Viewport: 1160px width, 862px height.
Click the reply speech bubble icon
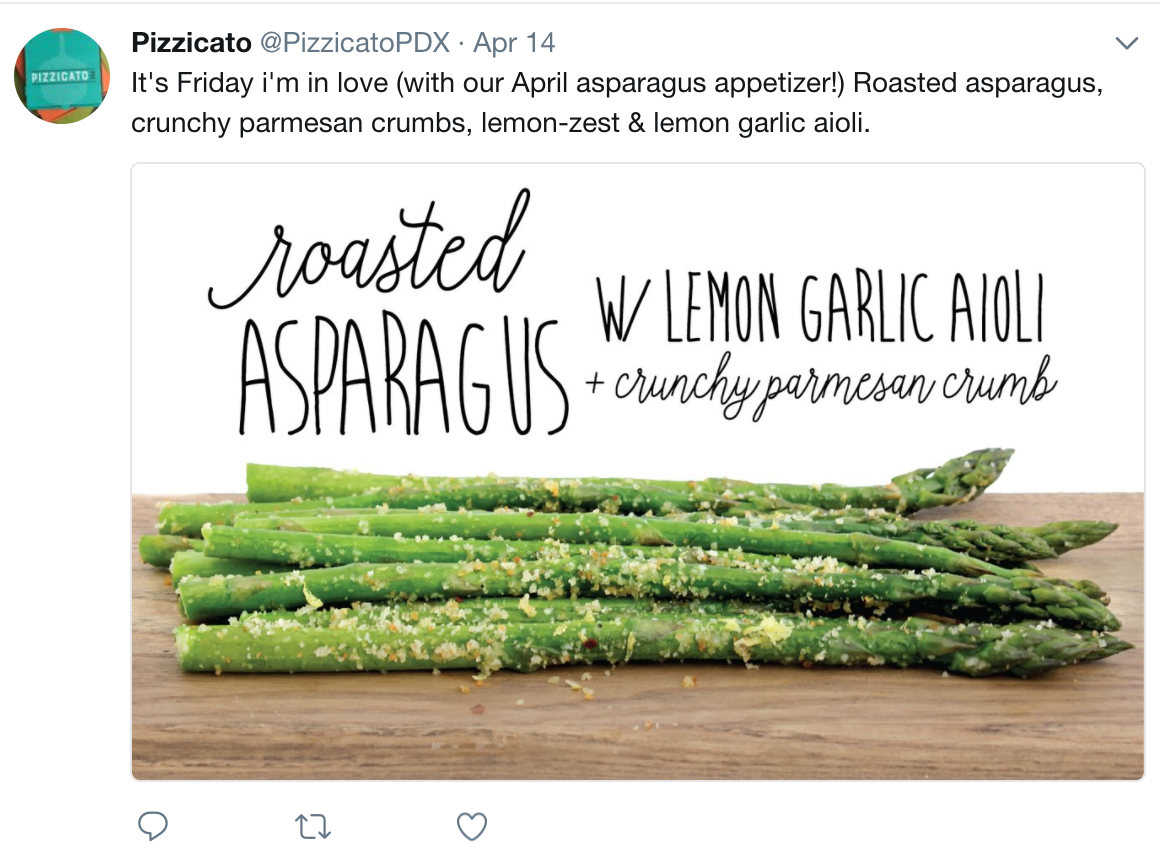click(153, 826)
